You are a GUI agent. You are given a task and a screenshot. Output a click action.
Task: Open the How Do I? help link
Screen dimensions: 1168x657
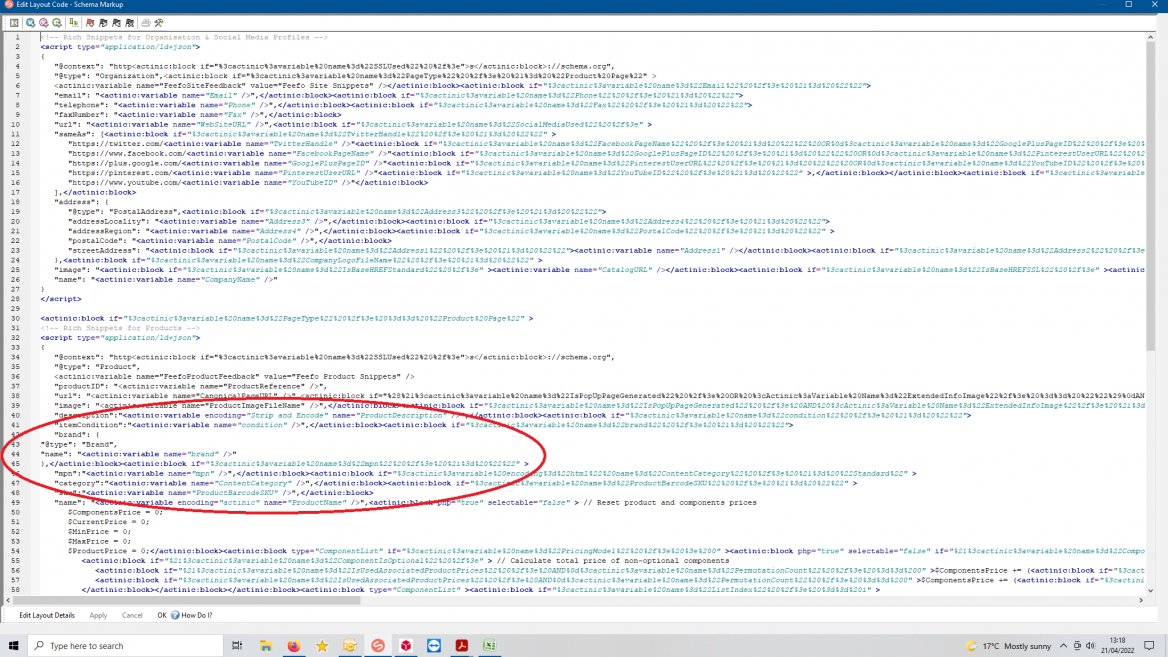(x=196, y=615)
